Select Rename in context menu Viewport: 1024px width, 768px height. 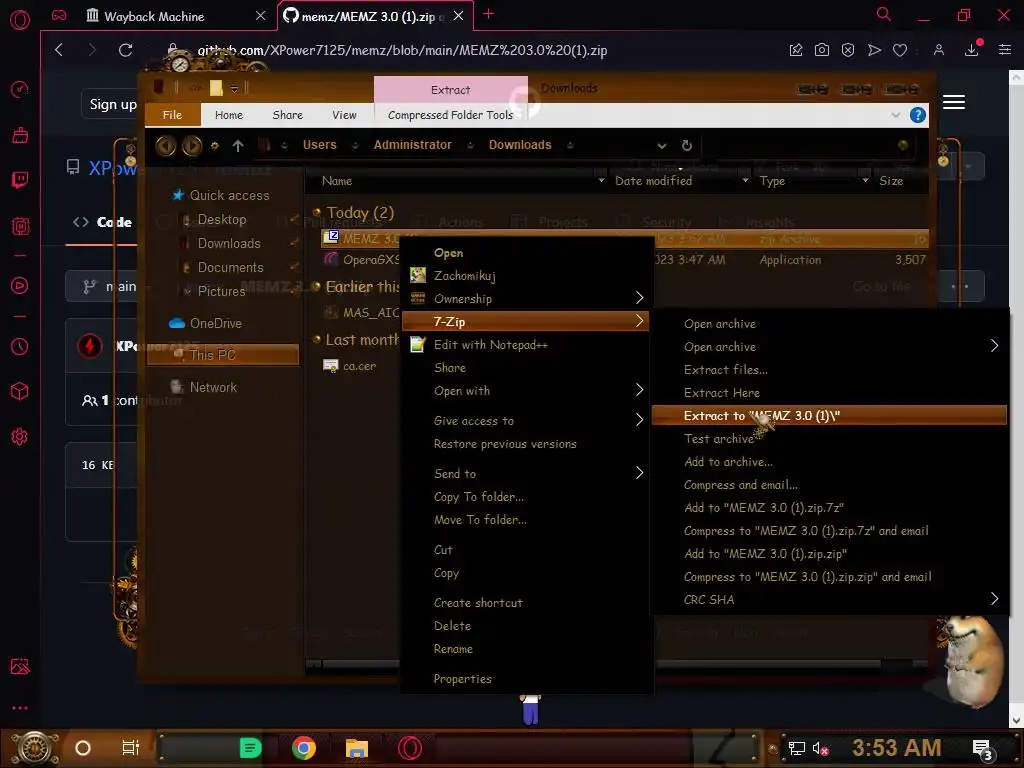[453, 649]
